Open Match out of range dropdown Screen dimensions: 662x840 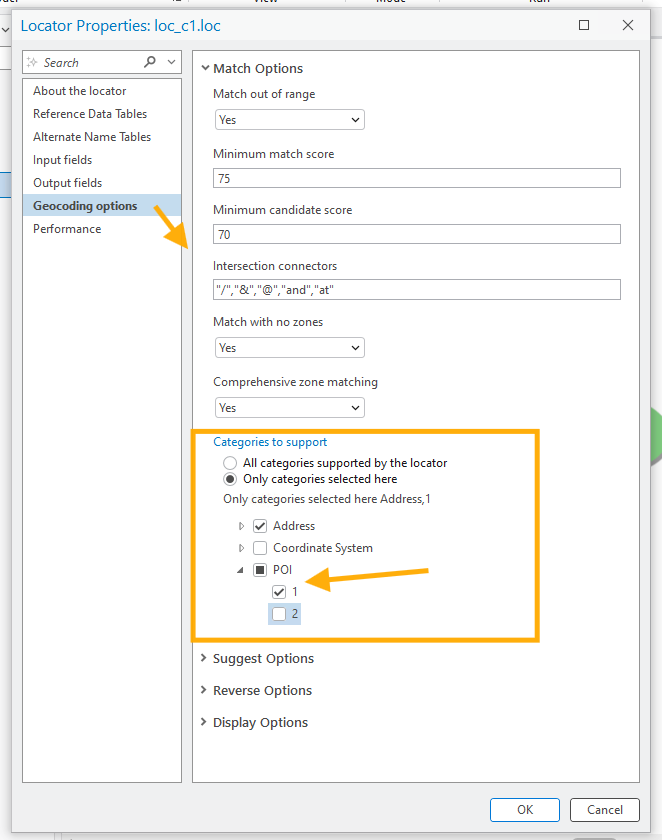tap(290, 120)
